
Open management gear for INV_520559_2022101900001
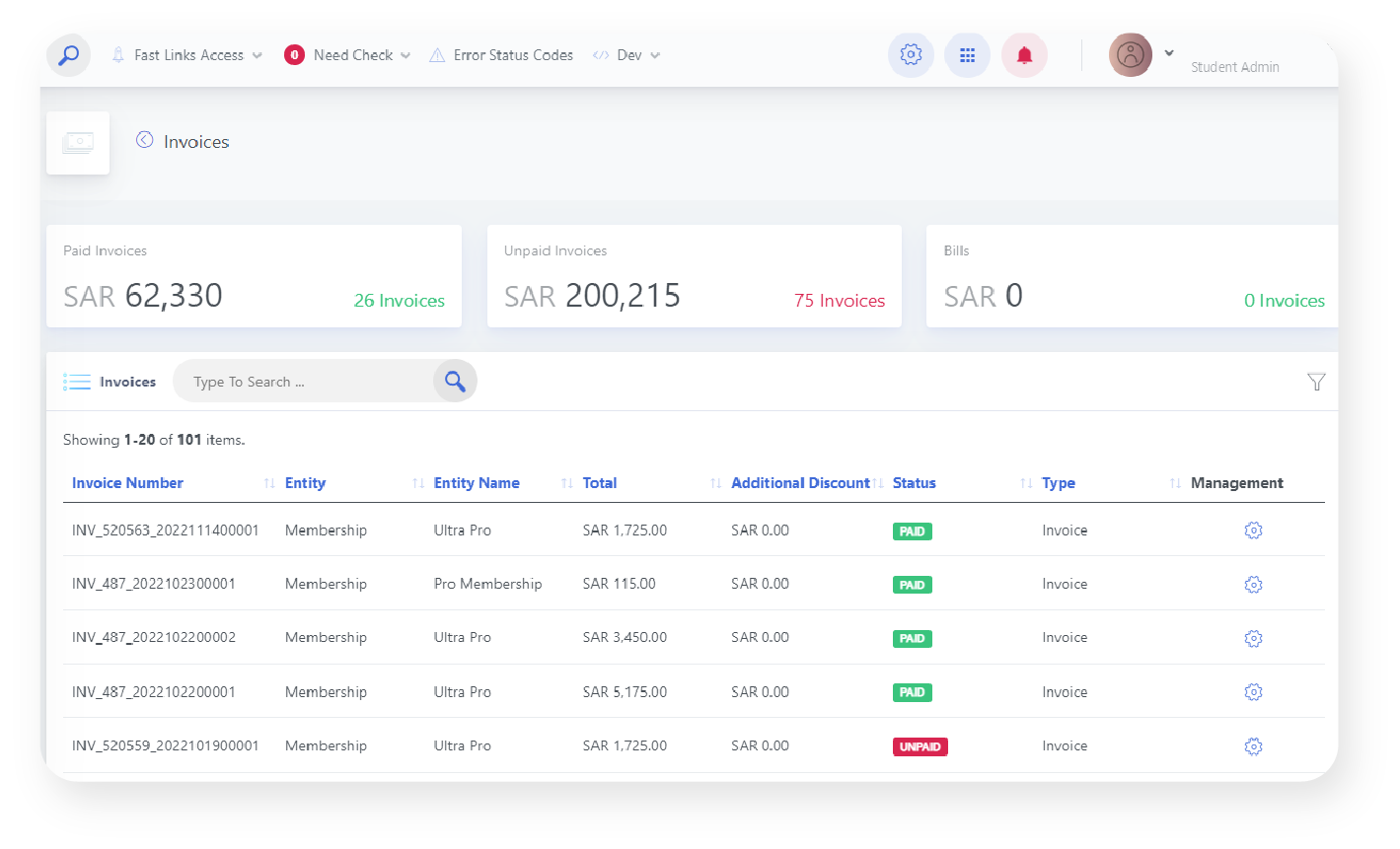(x=1253, y=746)
